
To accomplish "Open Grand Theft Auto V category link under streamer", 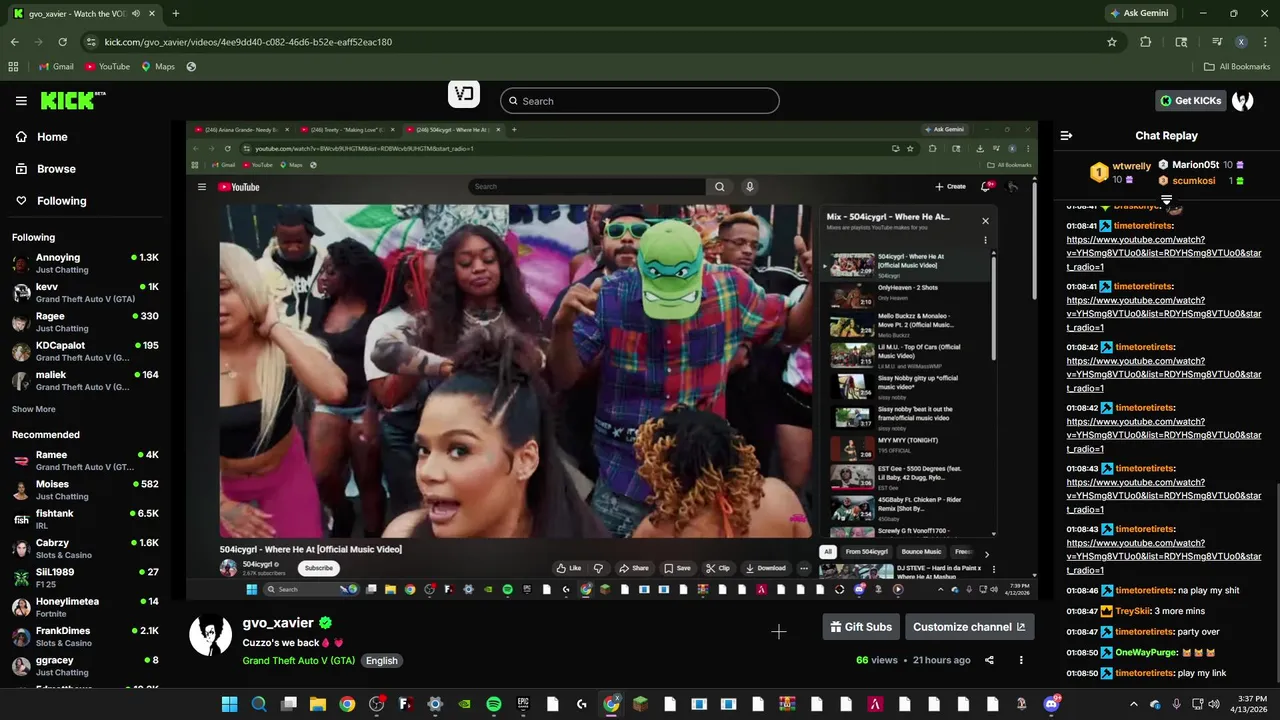I will [298, 661].
